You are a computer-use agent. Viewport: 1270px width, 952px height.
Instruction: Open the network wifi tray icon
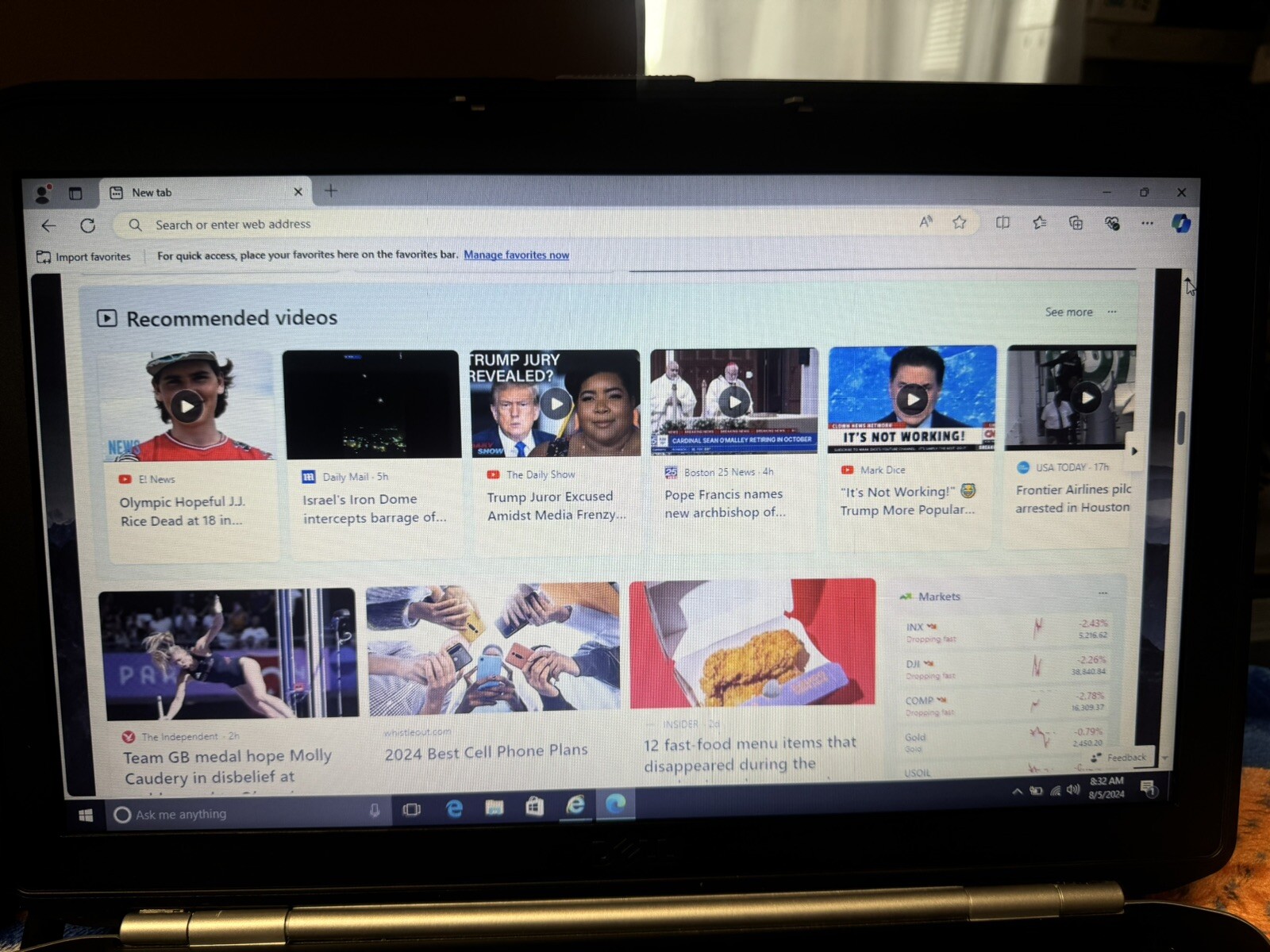1055,790
